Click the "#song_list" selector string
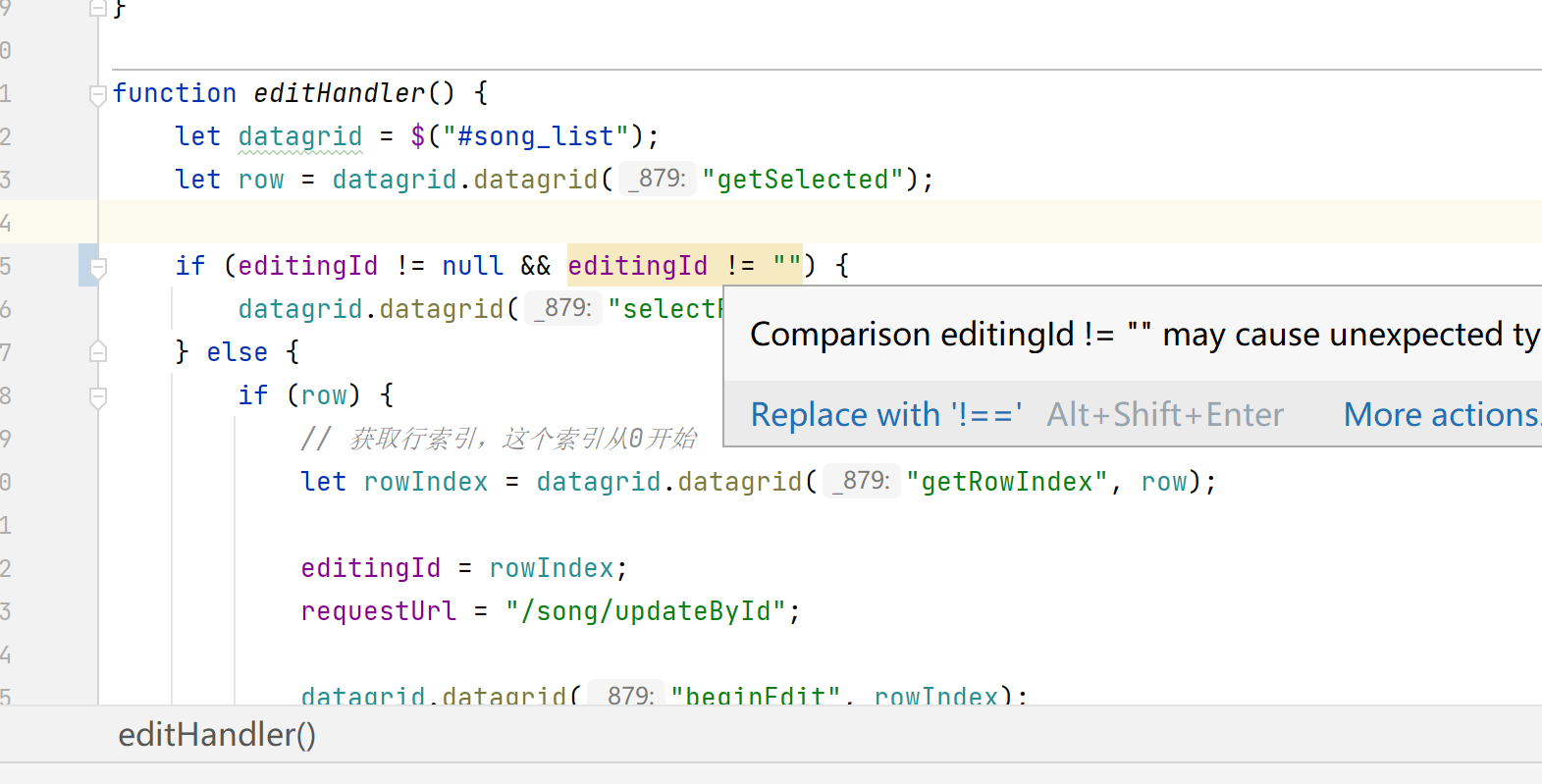This screenshot has width=1542, height=784. point(536,136)
